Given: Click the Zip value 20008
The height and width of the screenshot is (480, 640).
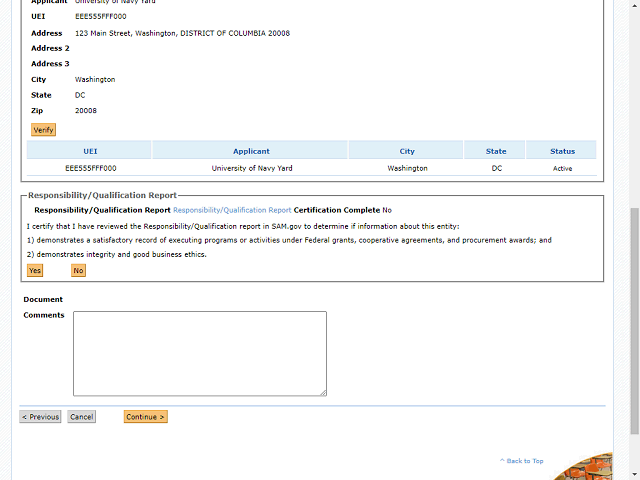Looking at the screenshot, I should click(x=86, y=111).
